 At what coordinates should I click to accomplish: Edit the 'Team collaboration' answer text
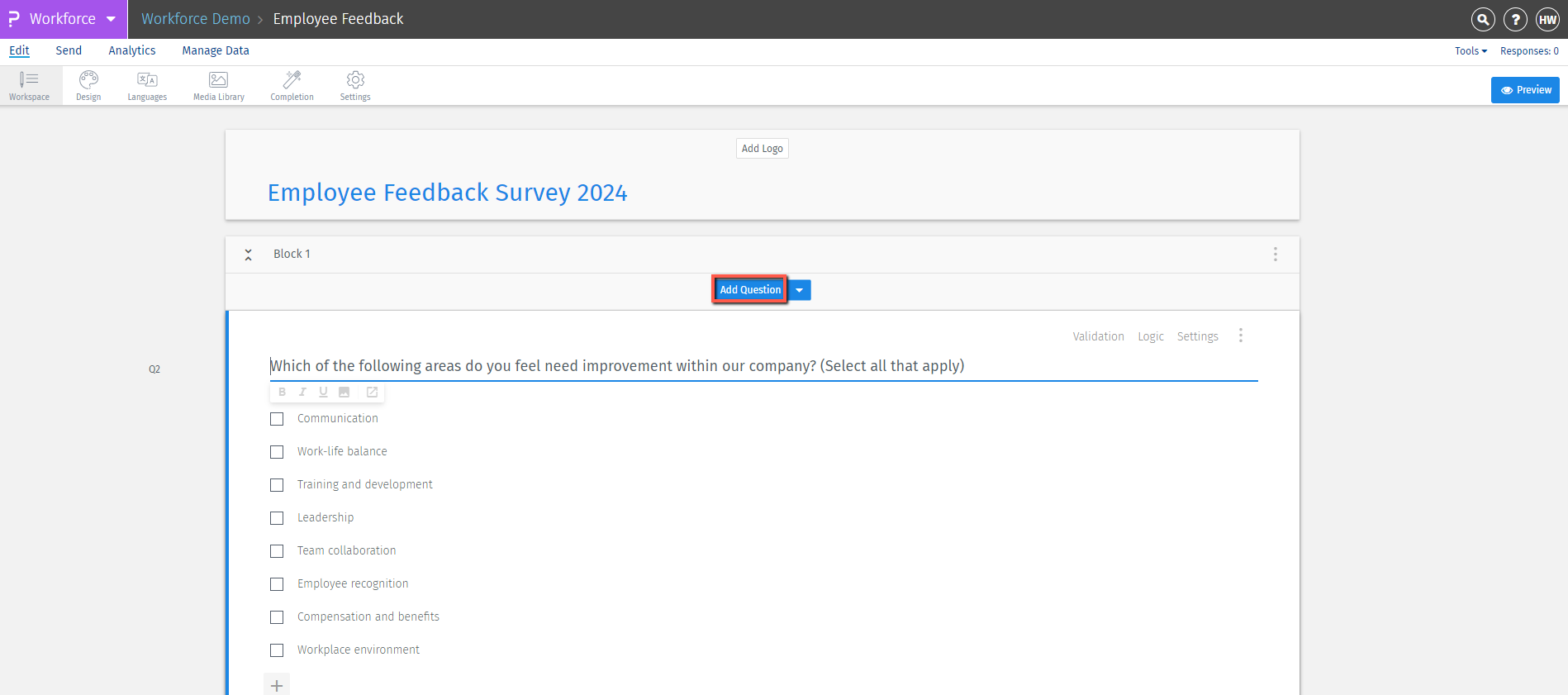coord(347,550)
